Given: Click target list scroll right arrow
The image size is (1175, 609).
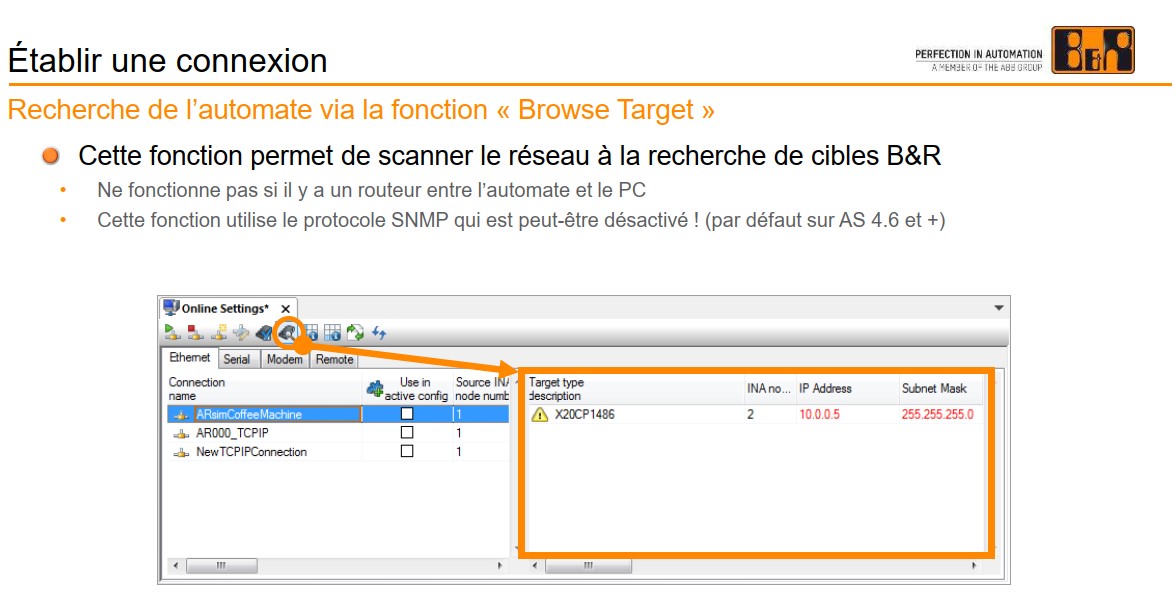Looking at the screenshot, I should (x=973, y=566).
